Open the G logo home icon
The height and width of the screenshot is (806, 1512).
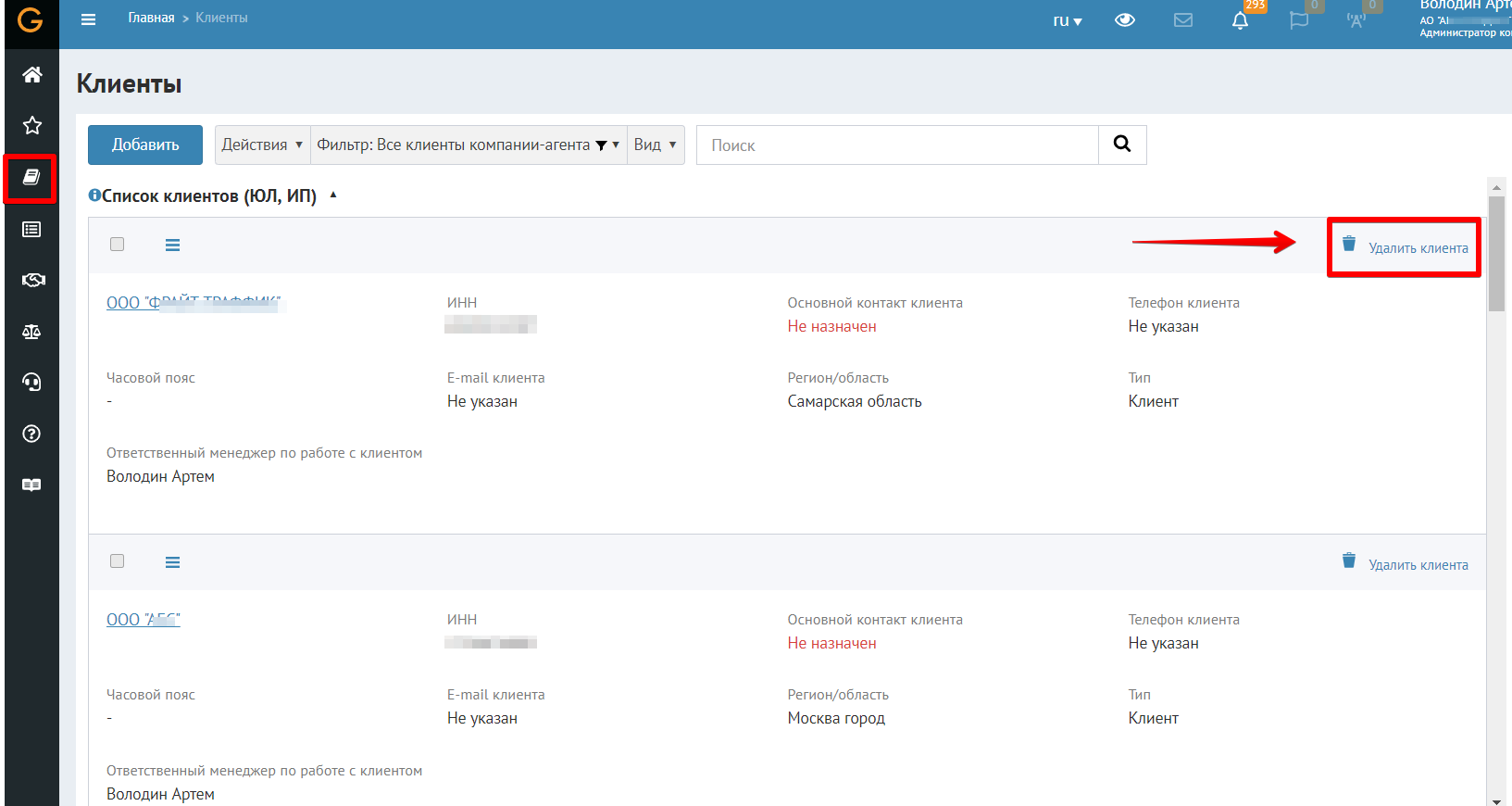(x=31, y=19)
